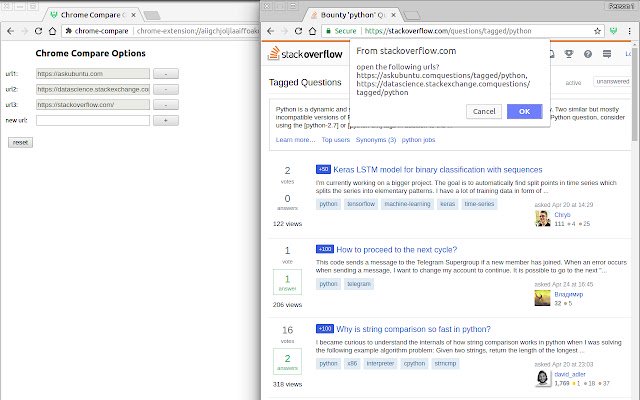Remove url3 stackoverflow.com with minus button
Viewport: 640px width, 400px height.
166,105
